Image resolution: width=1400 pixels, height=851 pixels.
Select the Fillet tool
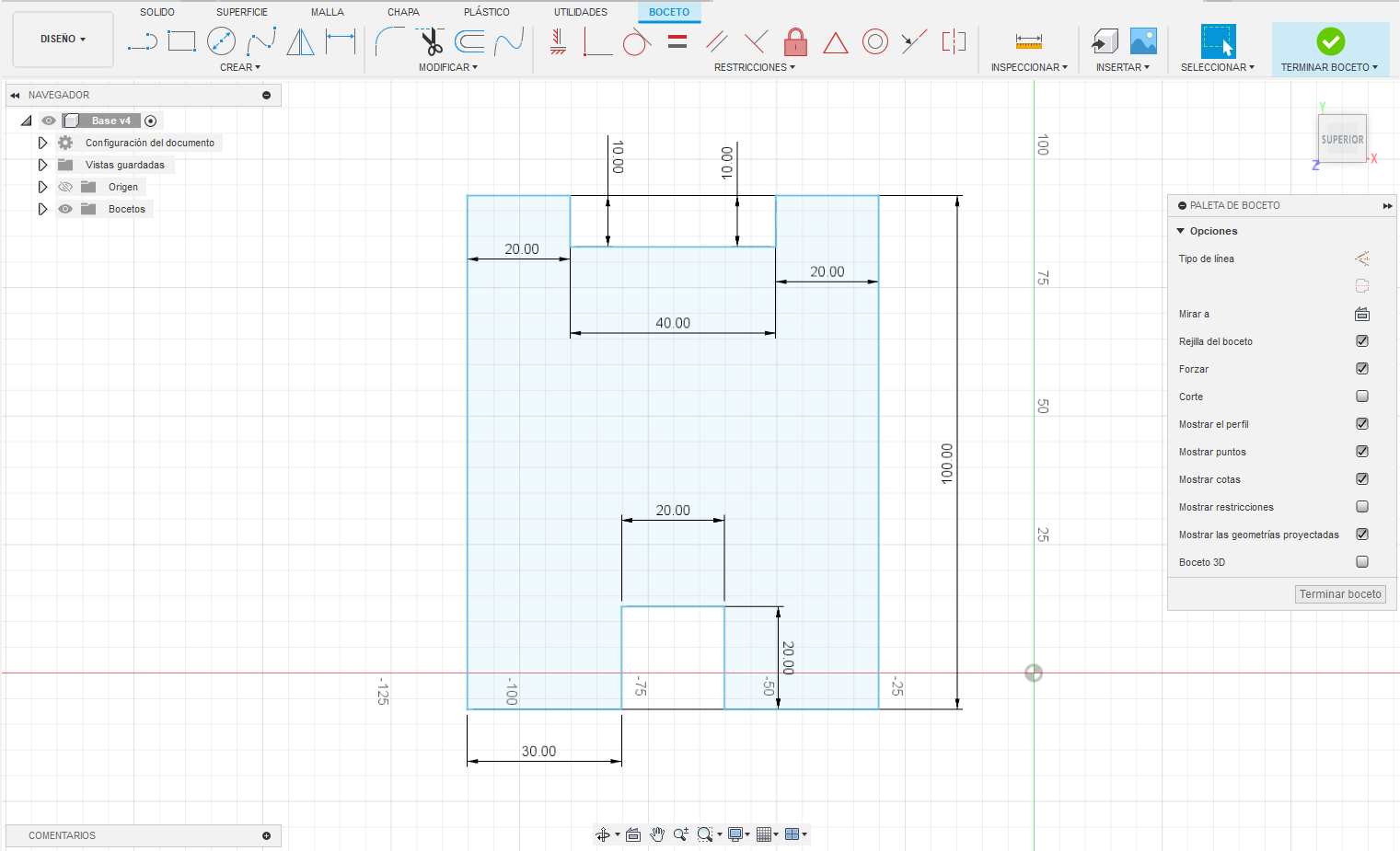click(x=390, y=41)
